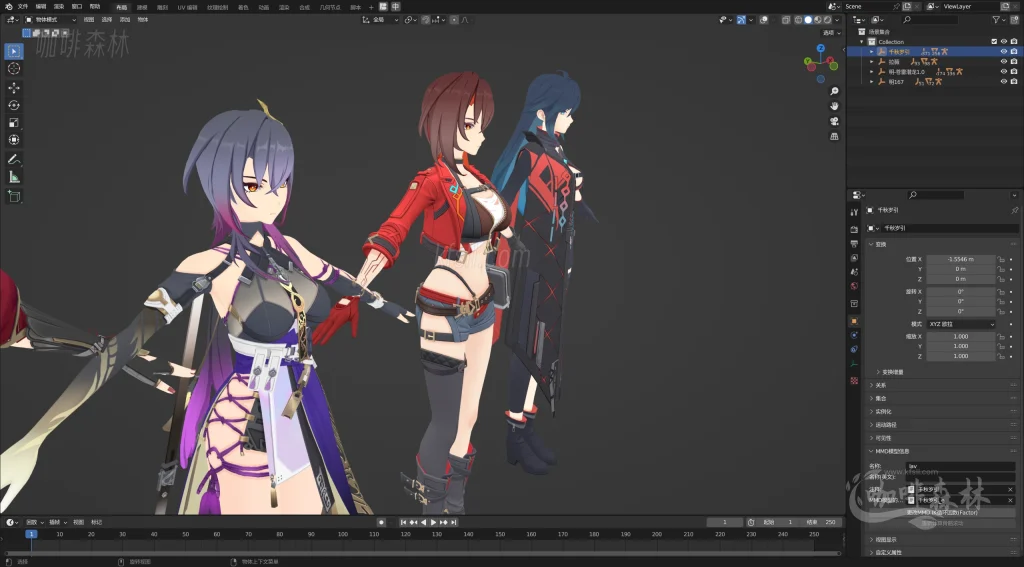Open the View Layer properties tab
The image size is (1024, 567).
pos(854,258)
